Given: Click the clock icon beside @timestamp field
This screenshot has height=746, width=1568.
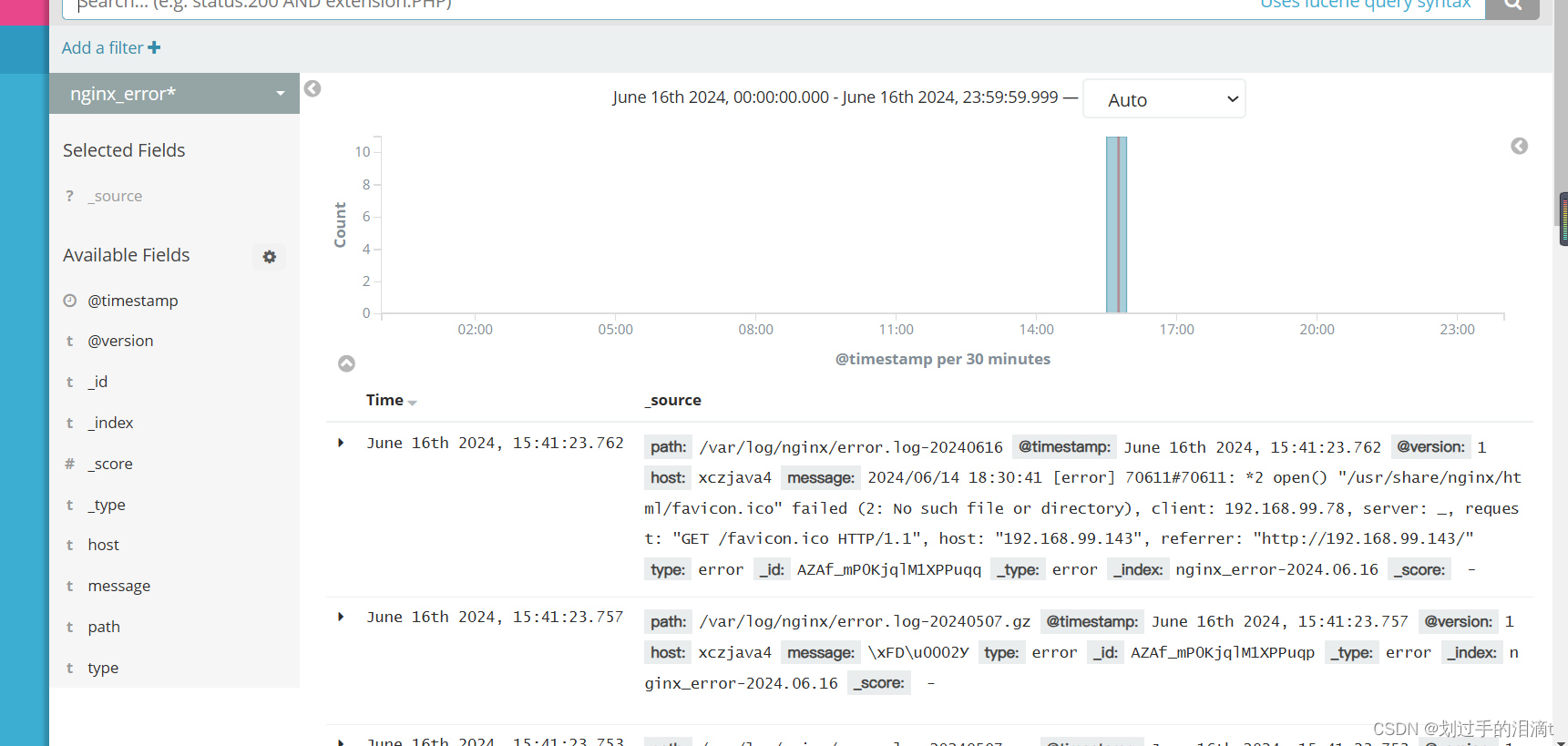Looking at the screenshot, I should pyautogui.click(x=69, y=301).
